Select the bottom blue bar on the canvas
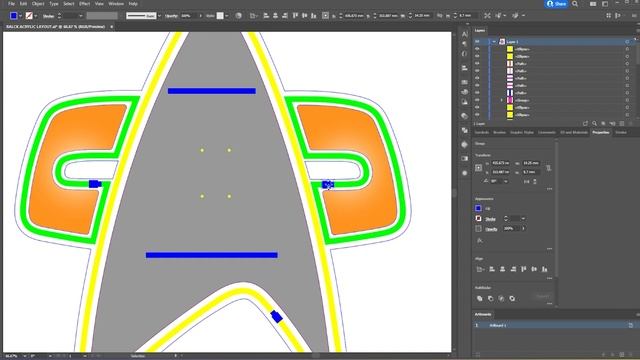The width and height of the screenshot is (640, 360). (x=212, y=255)
